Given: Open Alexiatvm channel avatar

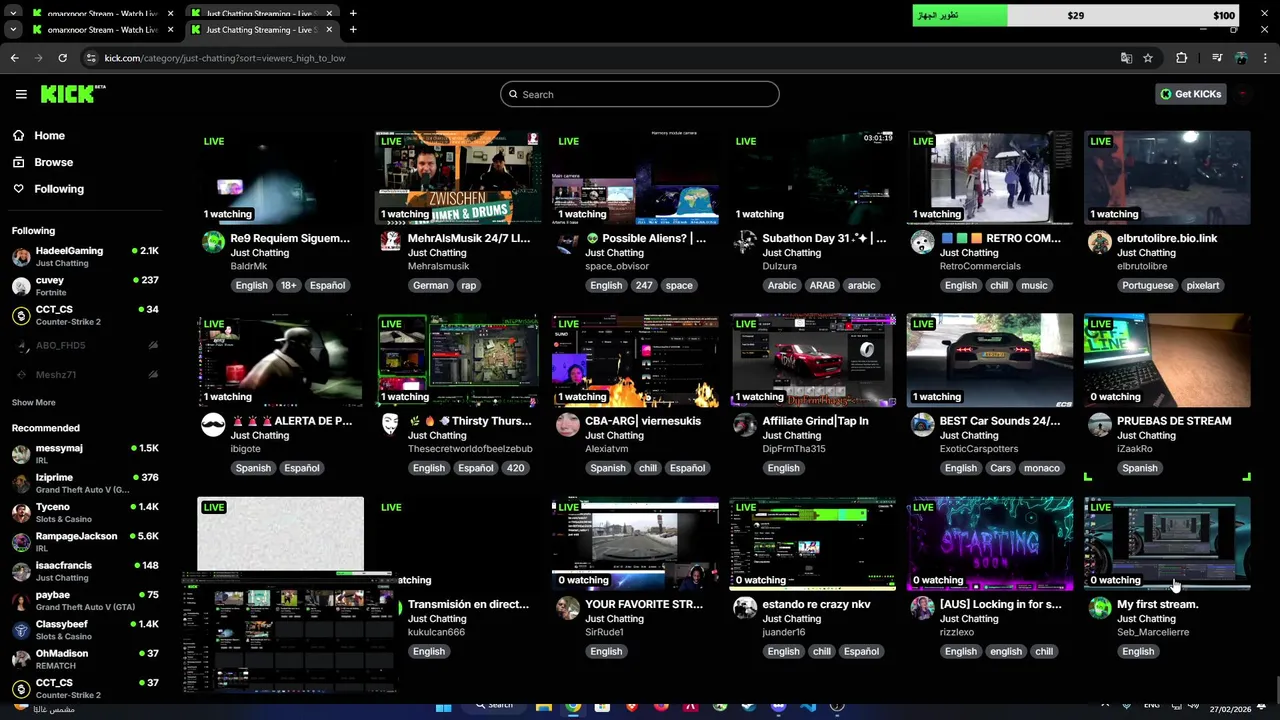Looking at the screenshot, I should (568, 425).
